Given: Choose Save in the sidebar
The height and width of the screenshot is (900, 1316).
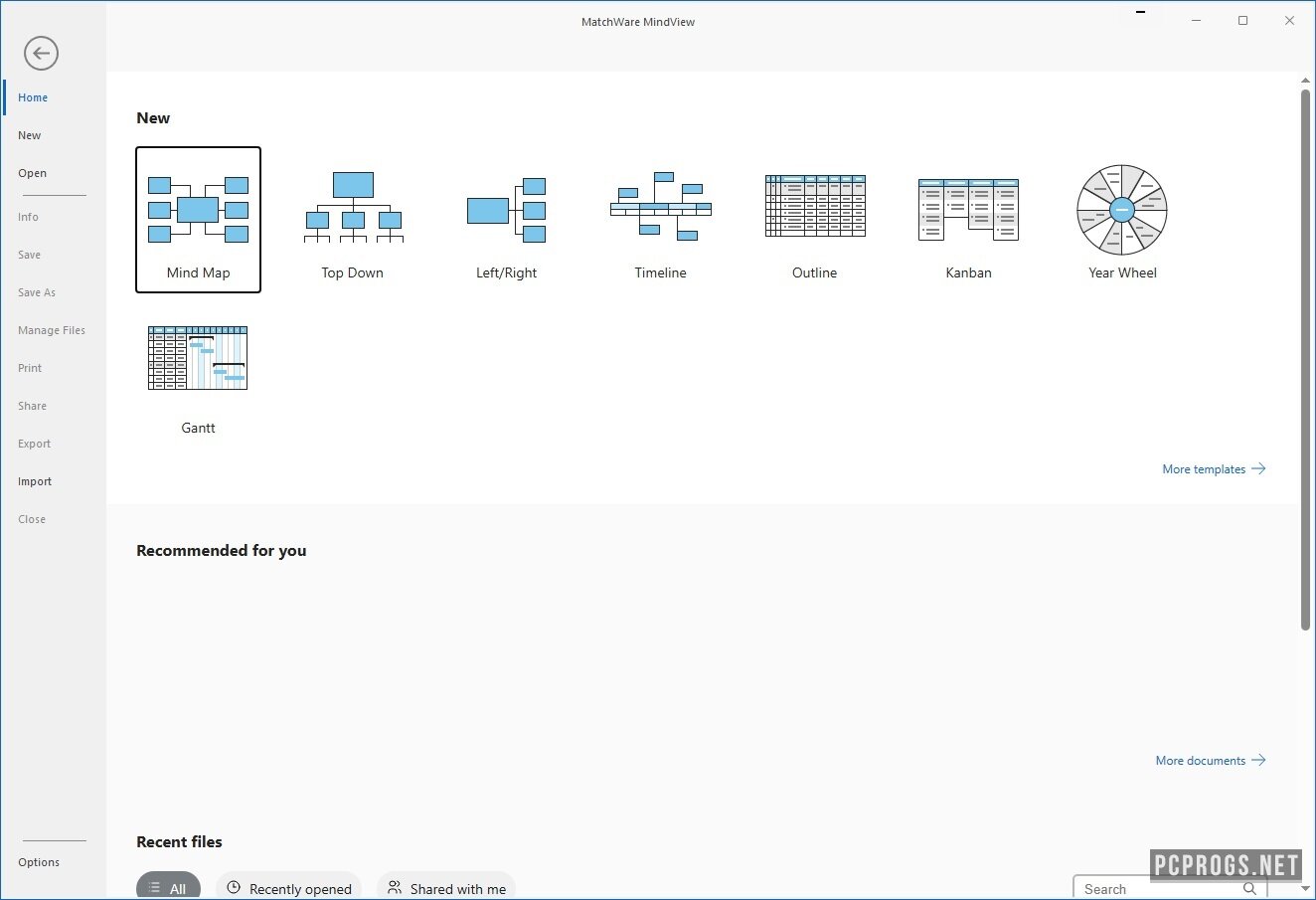Looking at the screenshot, I should coord(30,255).
